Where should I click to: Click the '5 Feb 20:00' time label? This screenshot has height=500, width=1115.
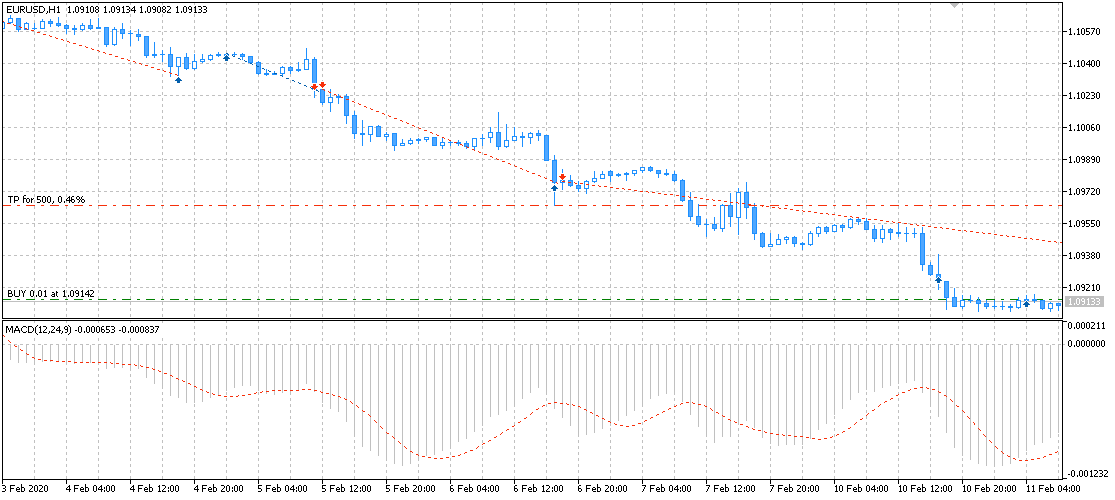409,489
